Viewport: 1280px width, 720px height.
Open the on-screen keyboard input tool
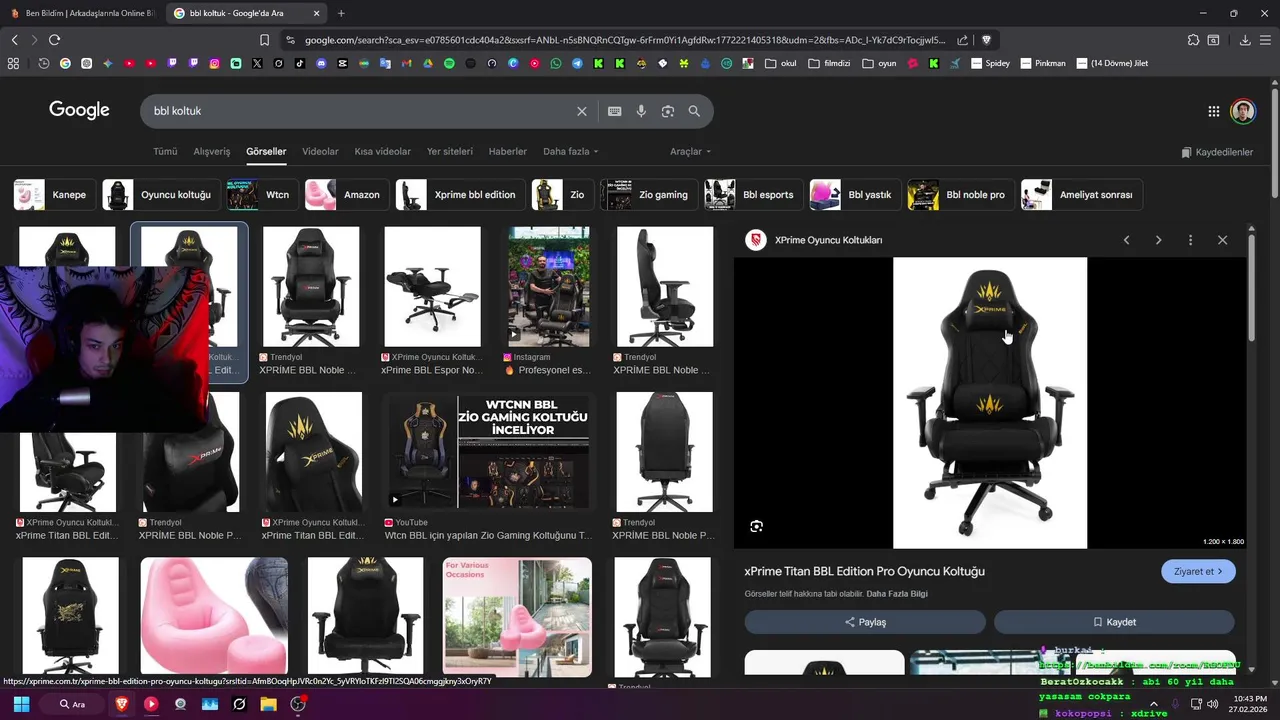614,111
